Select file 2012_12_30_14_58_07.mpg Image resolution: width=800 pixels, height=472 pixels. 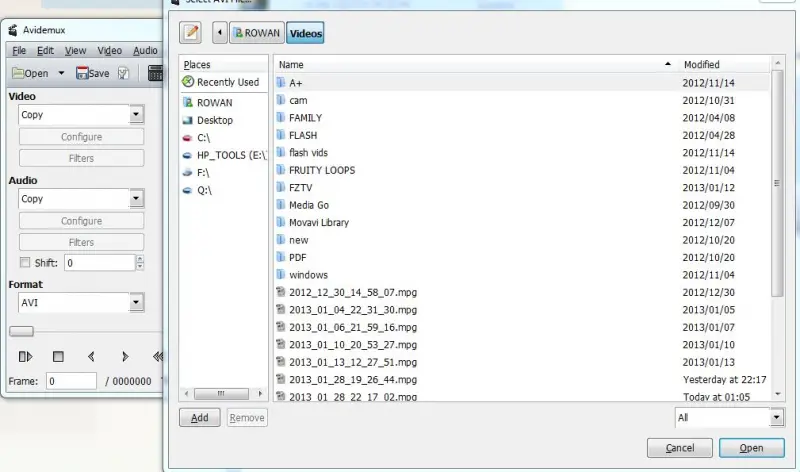pos(522,292)
